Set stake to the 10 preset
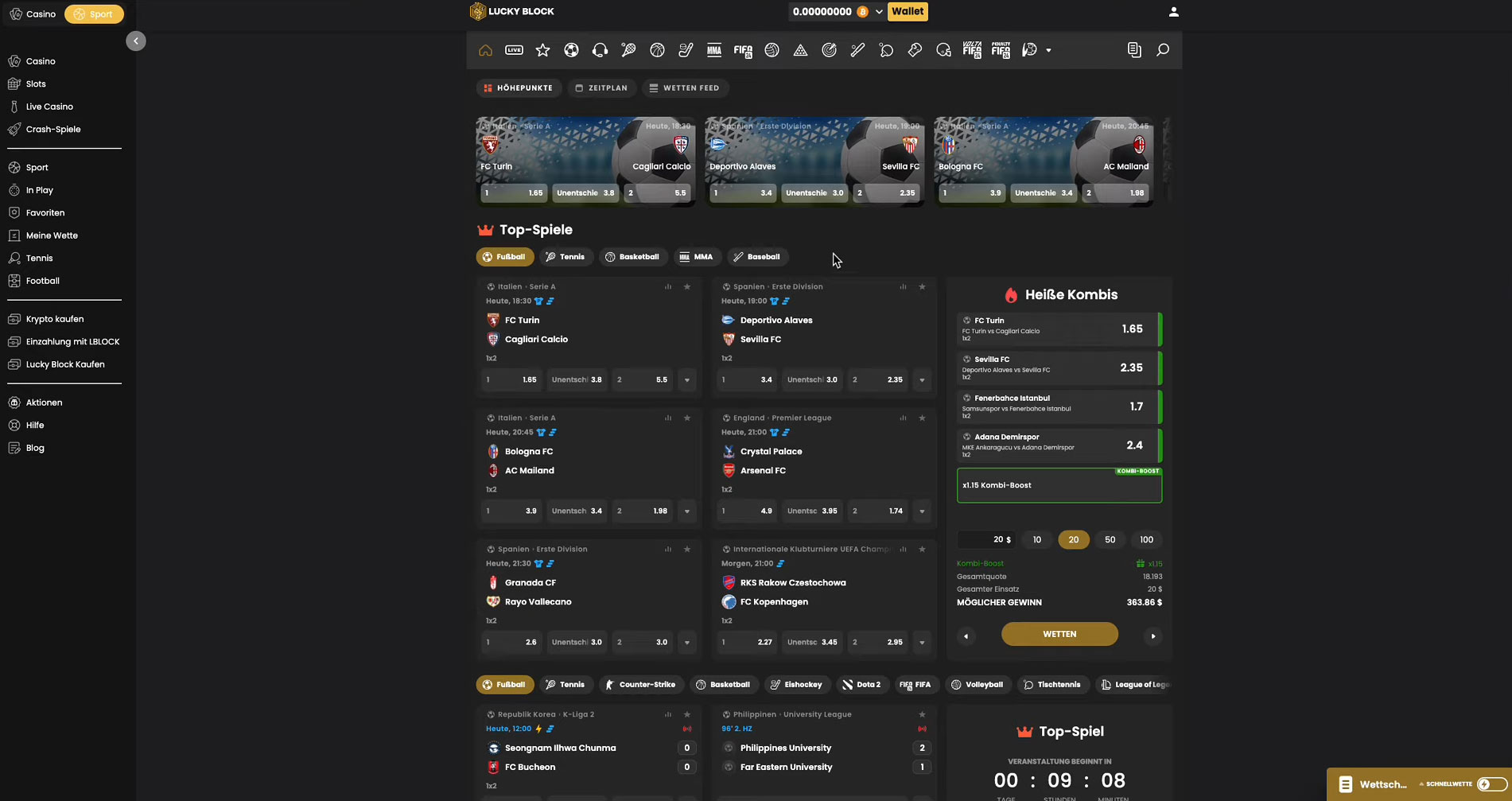Viewport: 1512px width, 801px height. (1036, 539)
